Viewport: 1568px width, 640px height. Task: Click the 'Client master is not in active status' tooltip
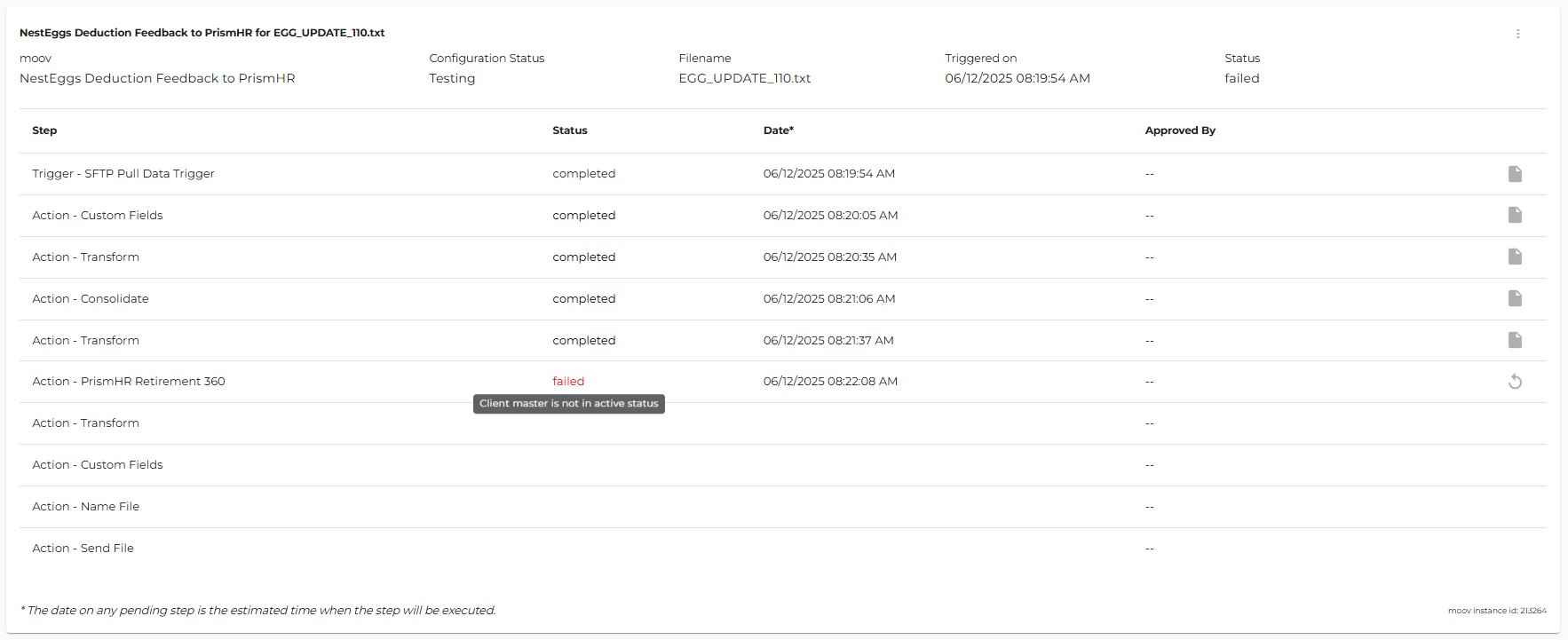(x=569, y=404)
